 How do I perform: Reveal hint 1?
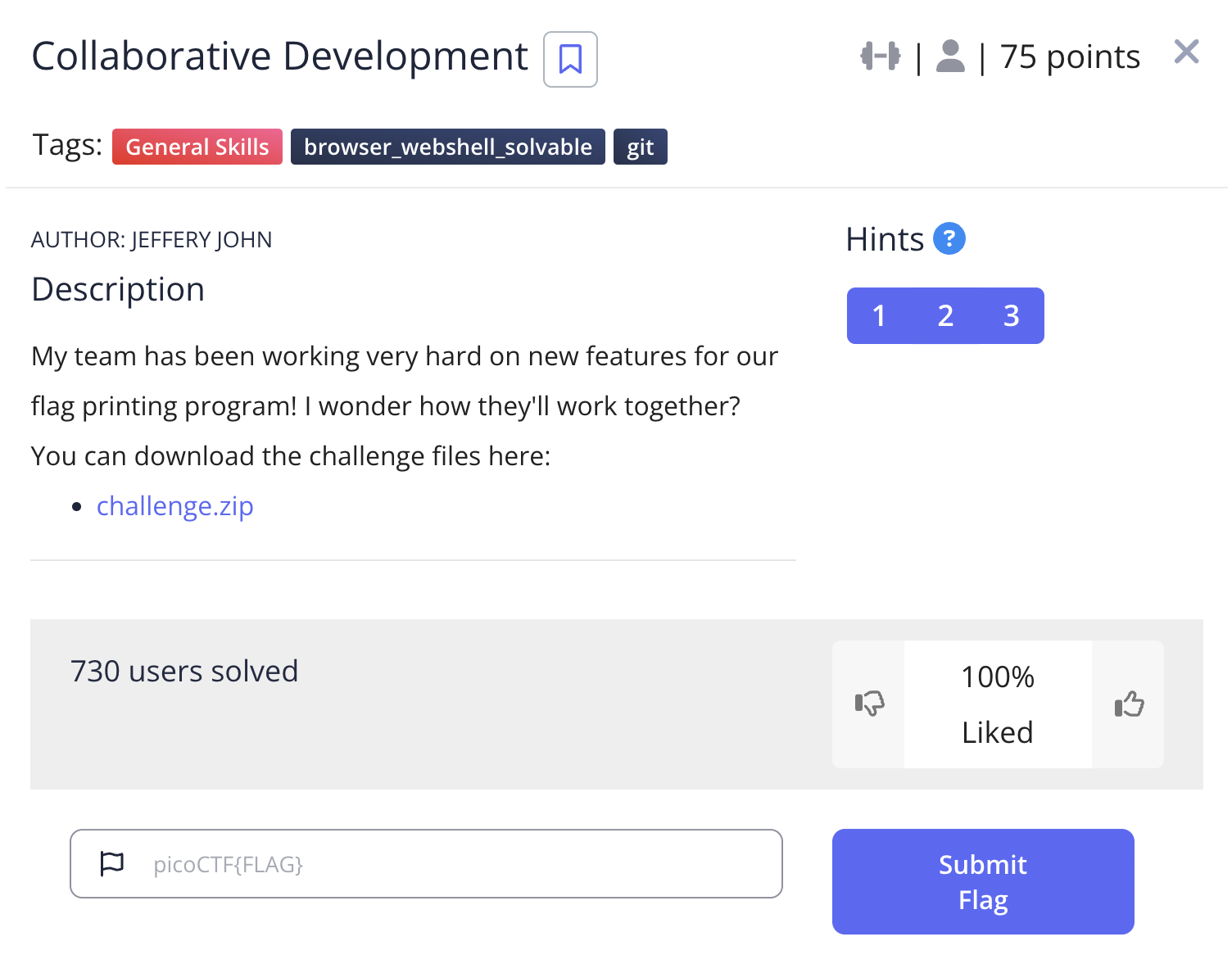[x=879, y=315]
